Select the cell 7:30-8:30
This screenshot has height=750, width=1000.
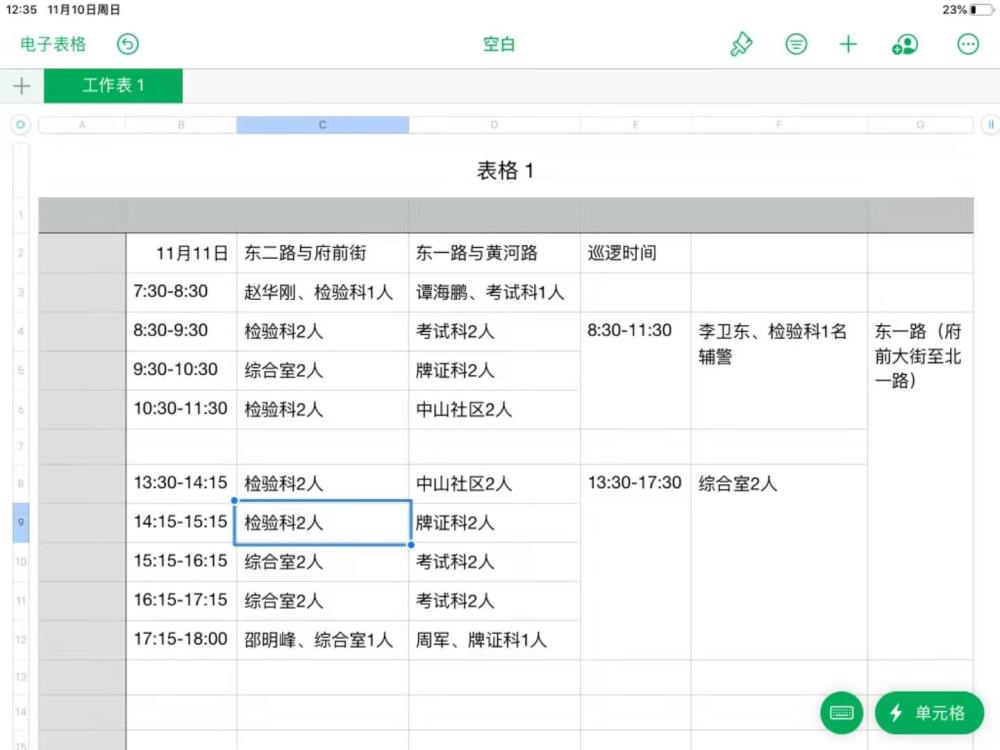[x=181, y=292]
